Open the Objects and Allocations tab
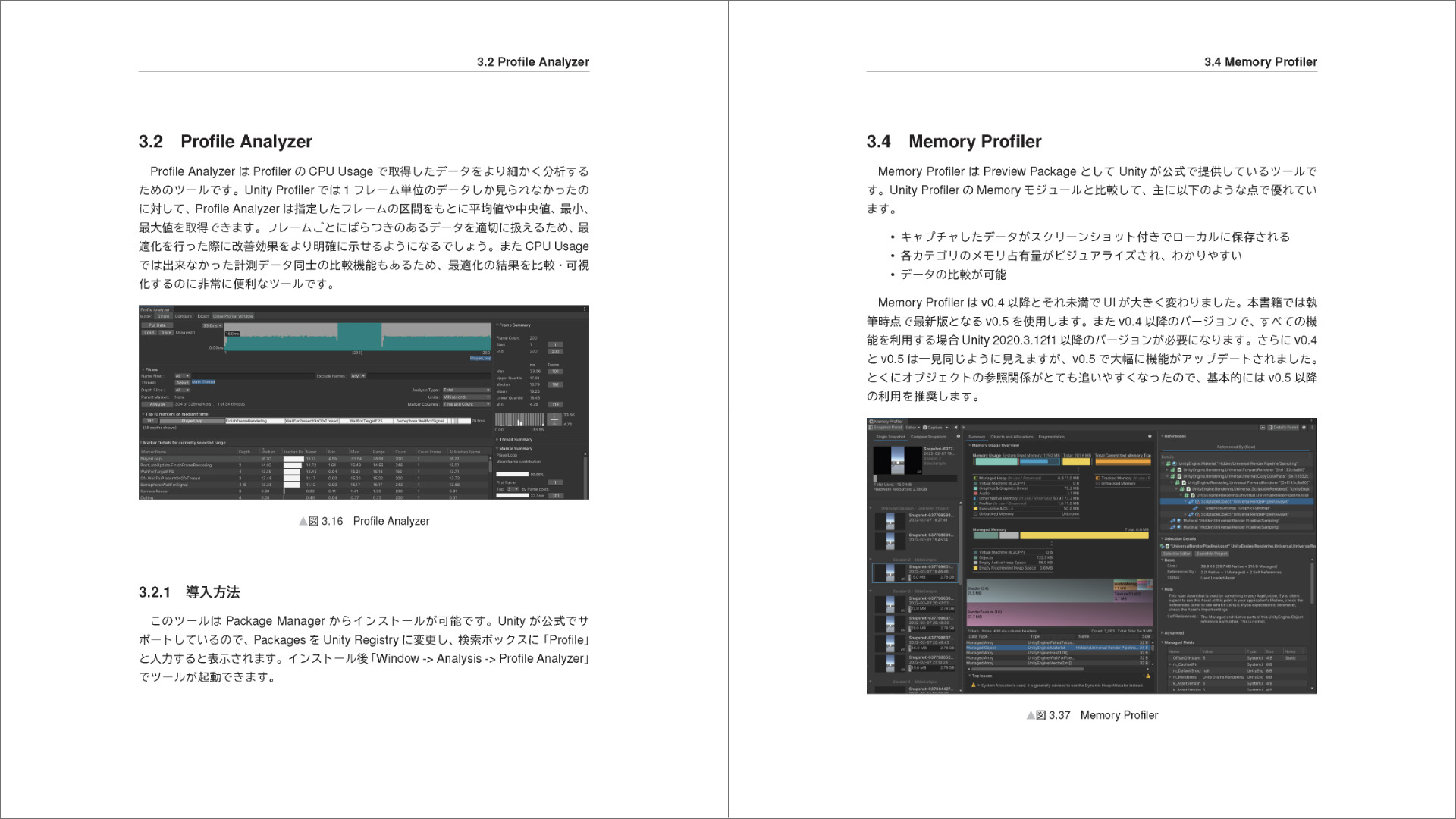This screenshot has height=819, width=1456. [x=1012, y=437]
